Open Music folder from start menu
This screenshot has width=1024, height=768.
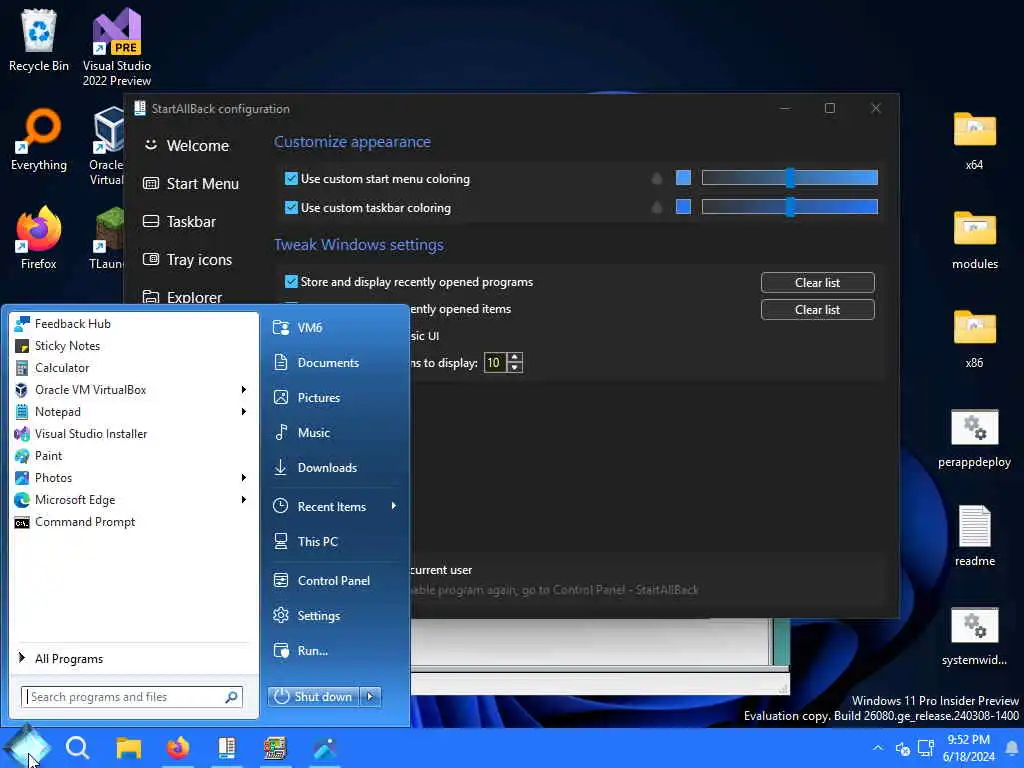(313, 433)
